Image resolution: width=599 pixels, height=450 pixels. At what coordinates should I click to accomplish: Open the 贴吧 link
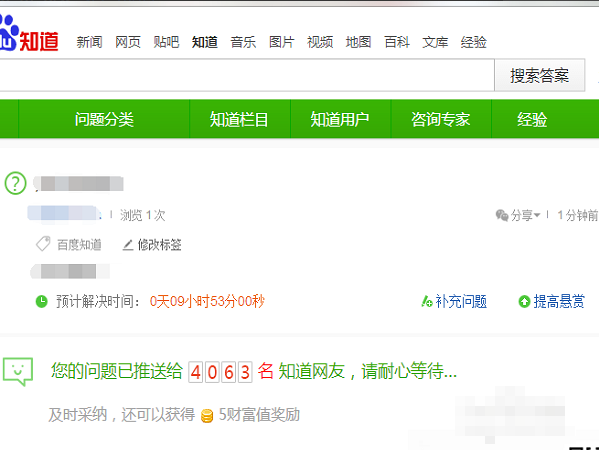pyautogui.click(x=166, y=42)
